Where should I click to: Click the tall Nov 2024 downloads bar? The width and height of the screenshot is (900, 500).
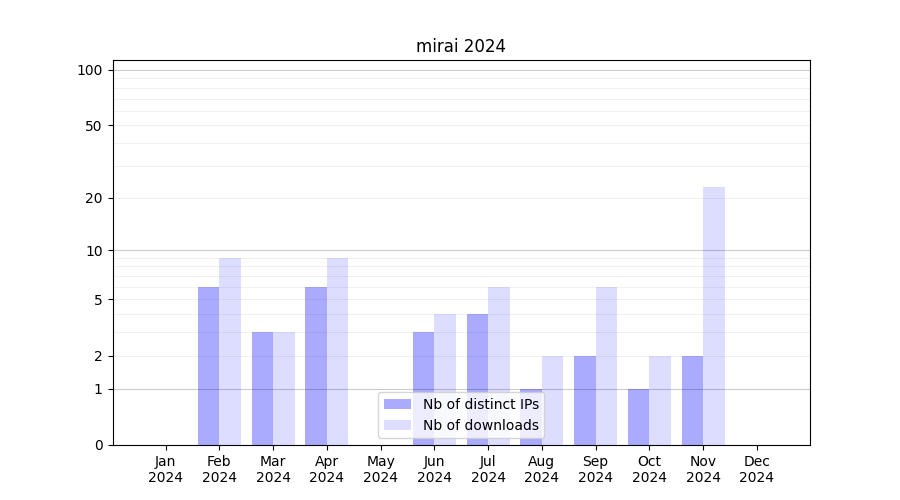click(714, 315)
